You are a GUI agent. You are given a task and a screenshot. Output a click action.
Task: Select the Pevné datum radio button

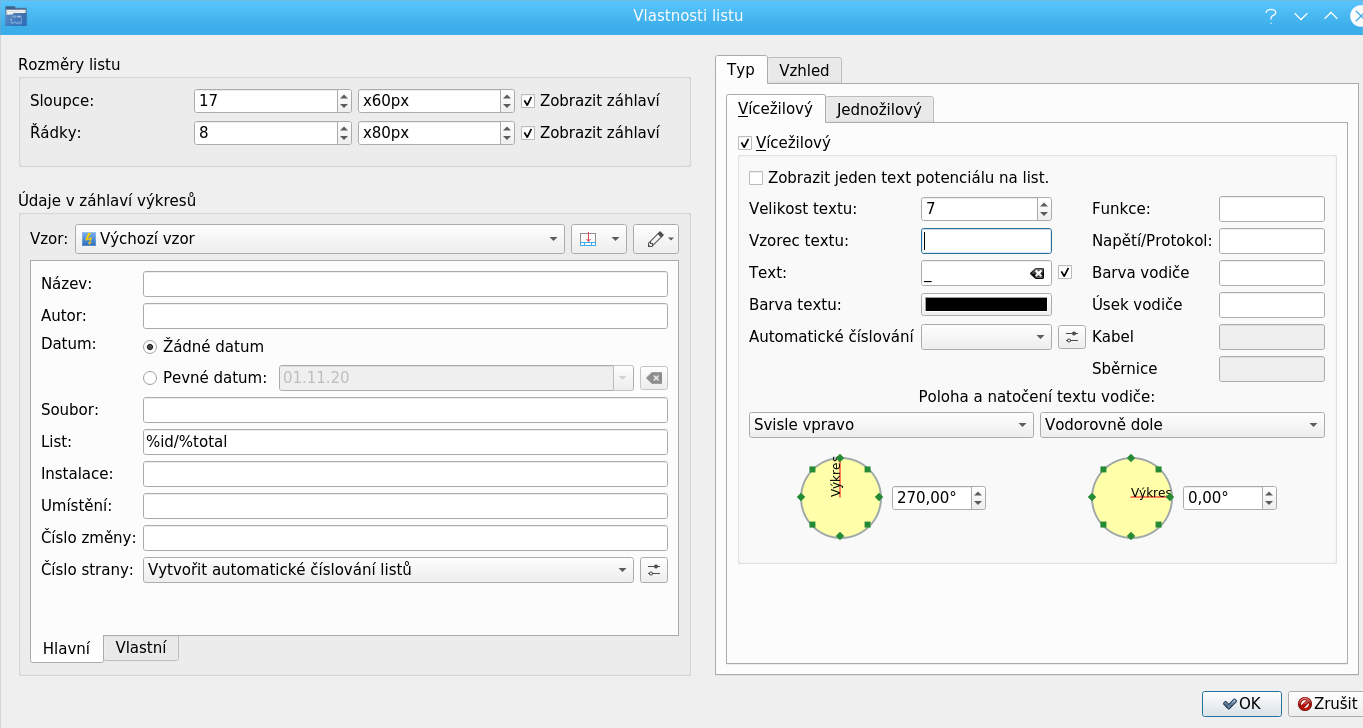point(151,378)
